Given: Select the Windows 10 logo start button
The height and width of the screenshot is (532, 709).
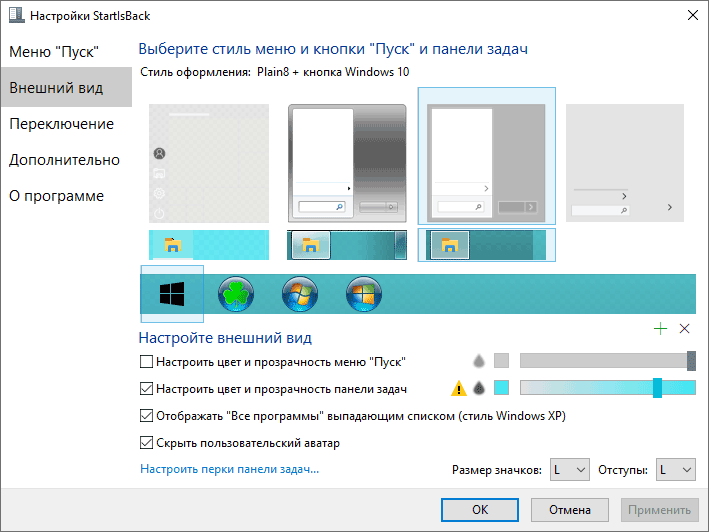Looking at the screenshot, I should coord(172,294).
